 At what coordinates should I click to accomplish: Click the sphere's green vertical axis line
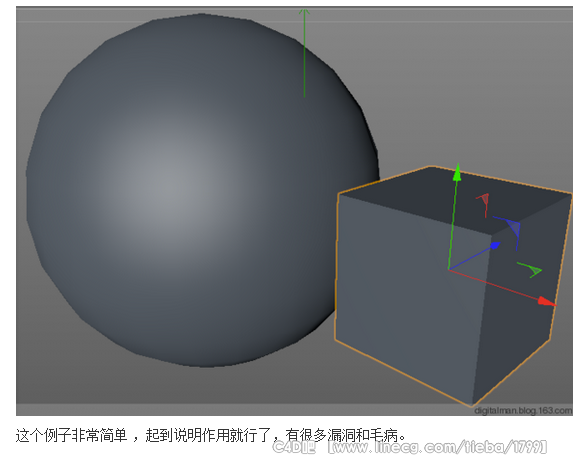(304, 53)
